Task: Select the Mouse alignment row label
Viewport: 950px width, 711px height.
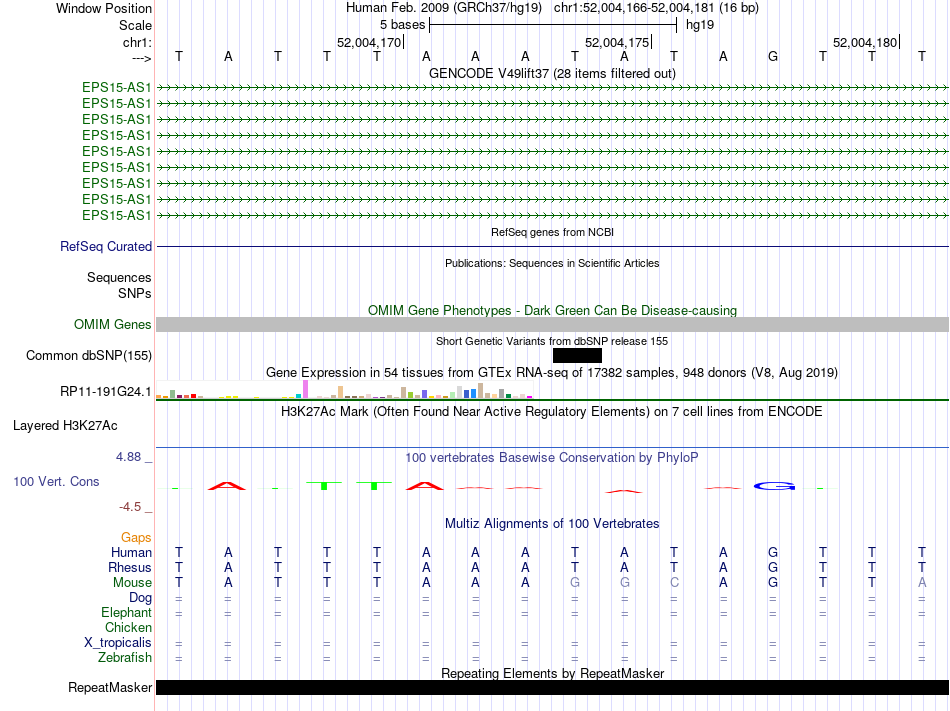Action: pyautogui.click(x=132, y=583)
